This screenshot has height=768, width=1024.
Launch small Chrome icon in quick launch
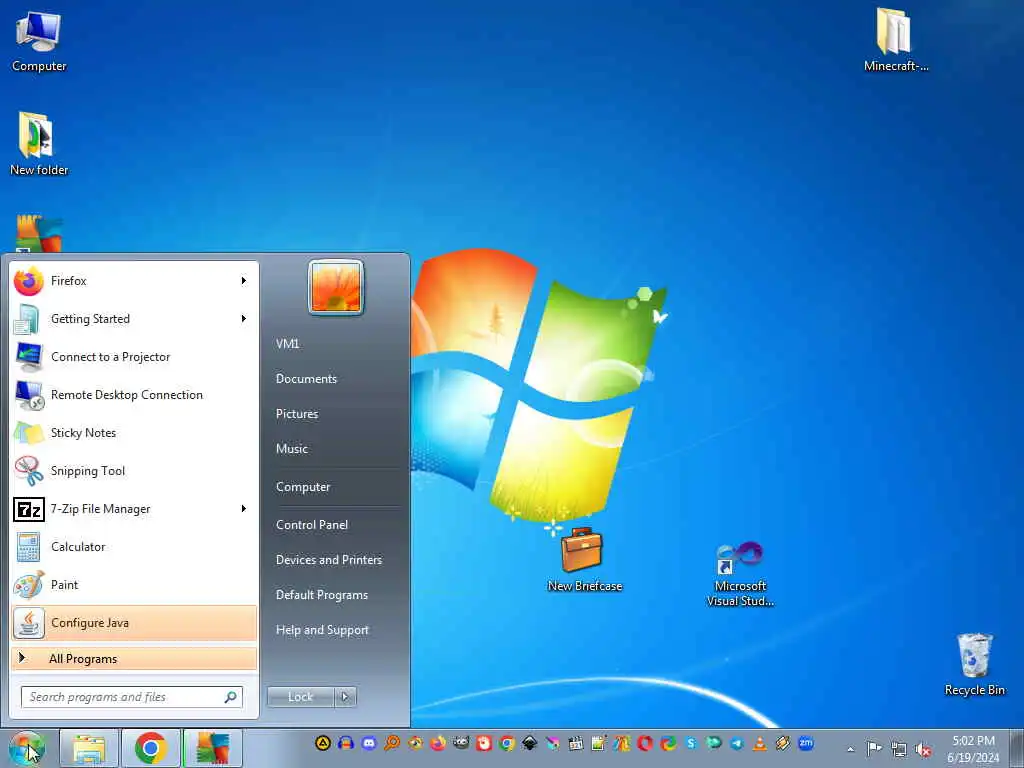[507, 743]
